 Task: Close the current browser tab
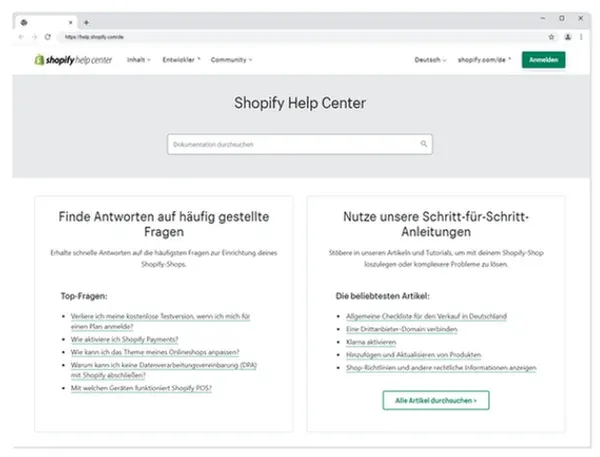(70, 23)
